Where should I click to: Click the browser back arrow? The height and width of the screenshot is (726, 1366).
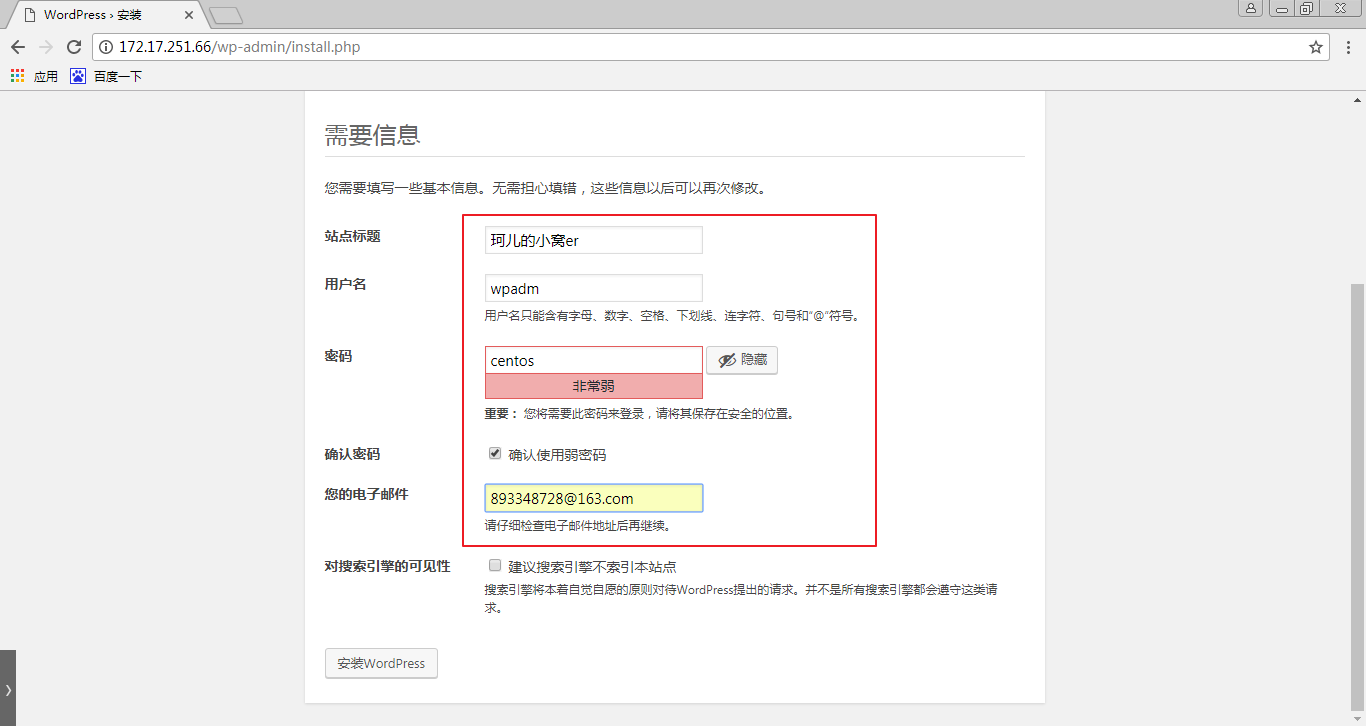click(x=18, y=47)
